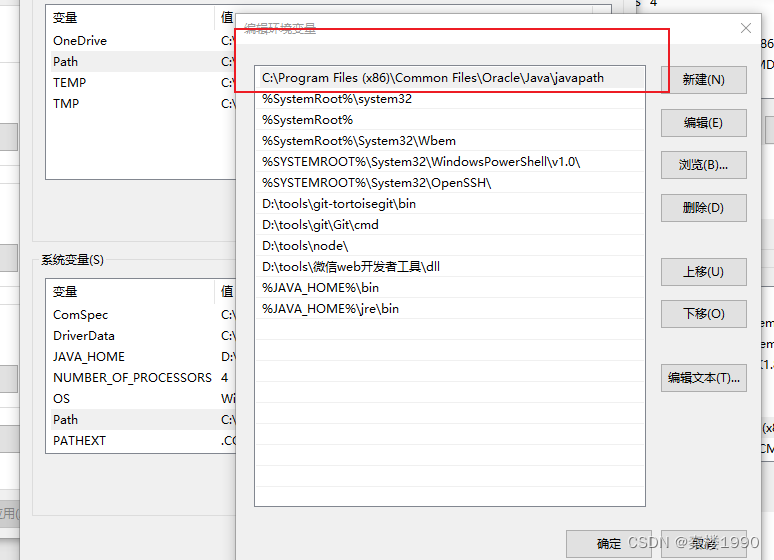Select D:\tools\git-tortoisegit\bin entry

click(x=450, y=203)
